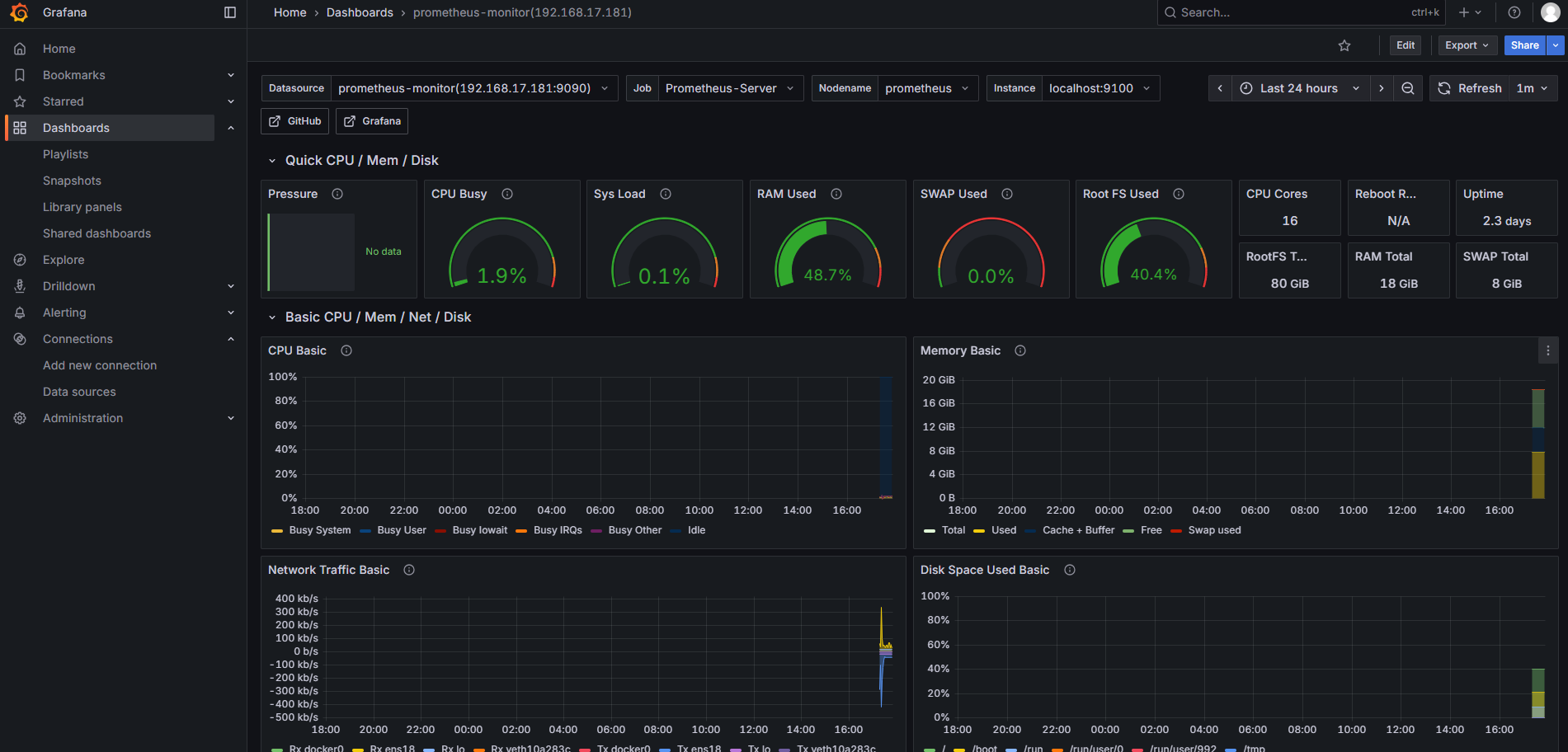Image resolution: width=1568 pixels, height=752 pixels.
Task: Zoom out the time range
Action: tap(1408, 88)
